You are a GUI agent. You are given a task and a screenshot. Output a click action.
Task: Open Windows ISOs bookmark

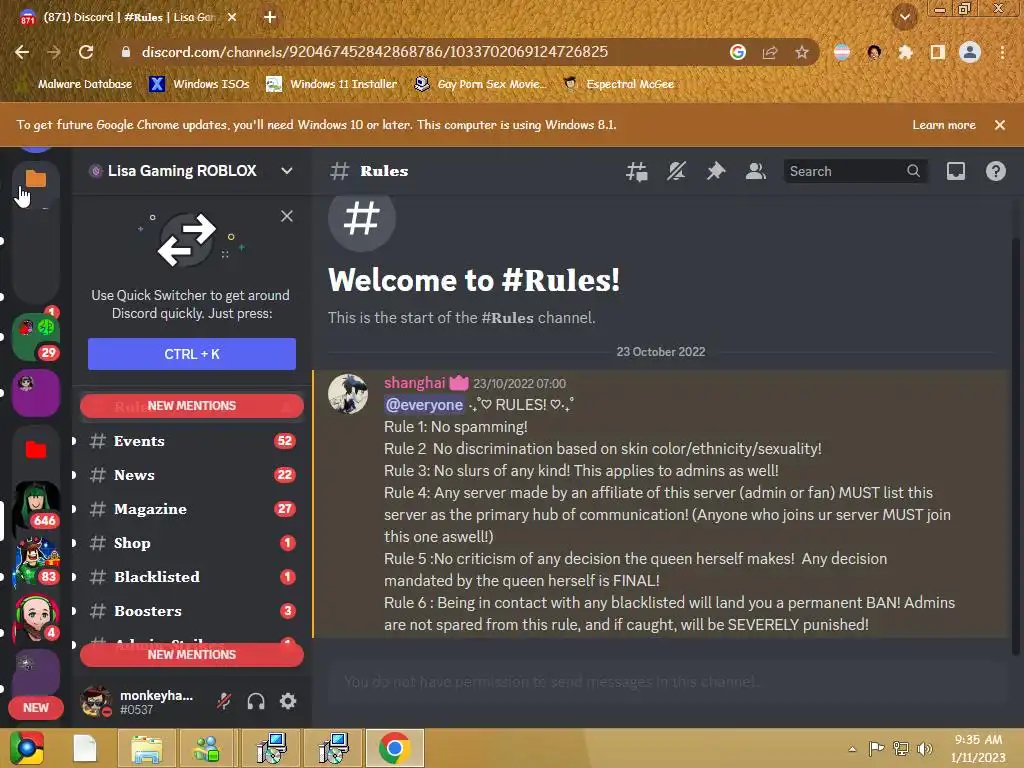point(199,84)
